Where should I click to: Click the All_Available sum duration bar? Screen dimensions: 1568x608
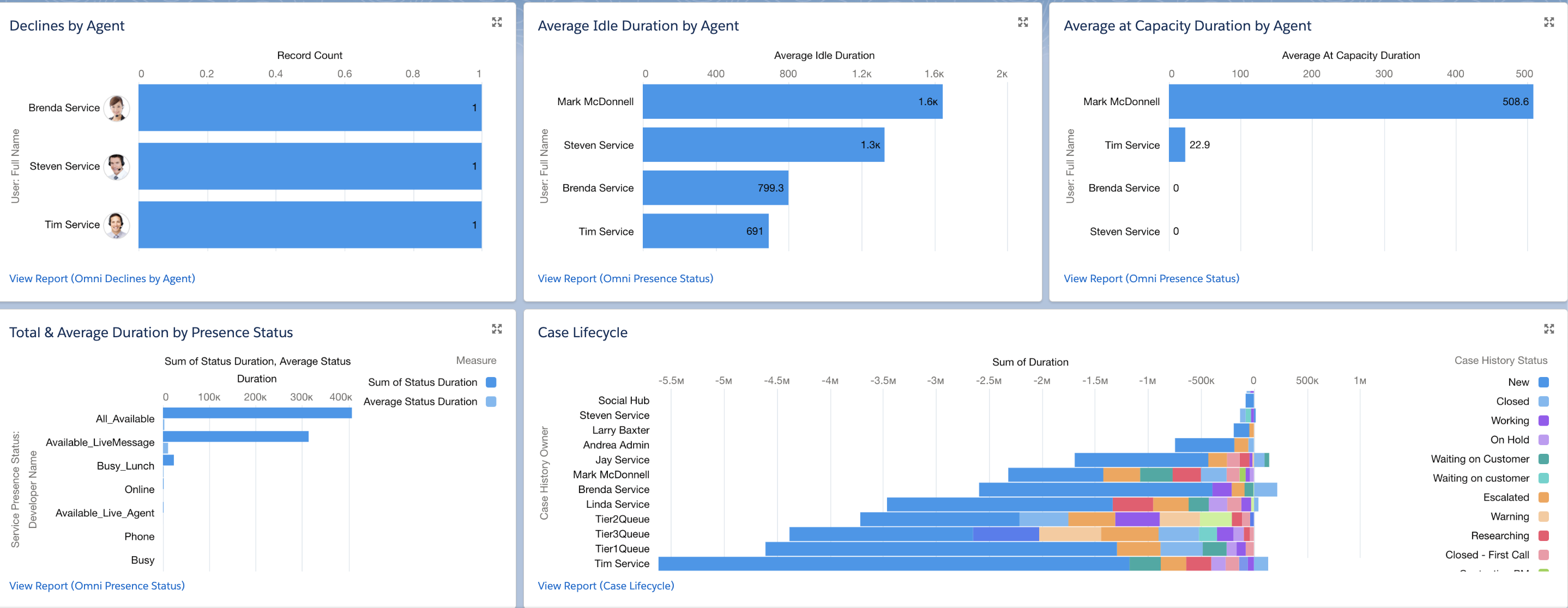[257, 414]
